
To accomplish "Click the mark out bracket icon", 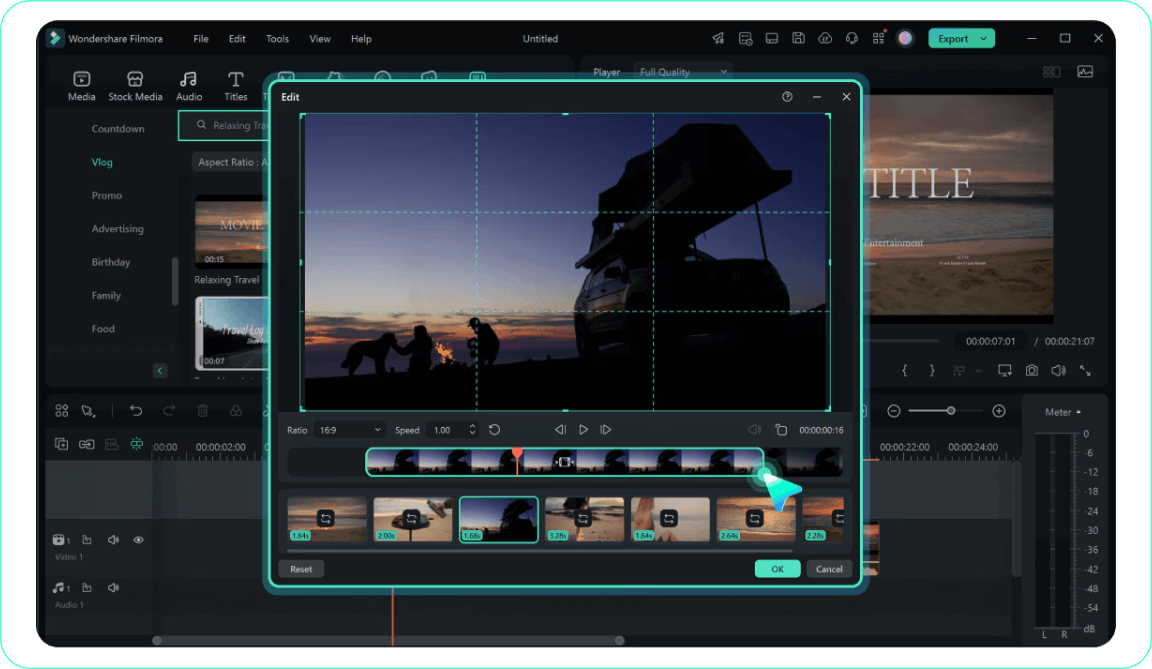I will pos(932,371).
